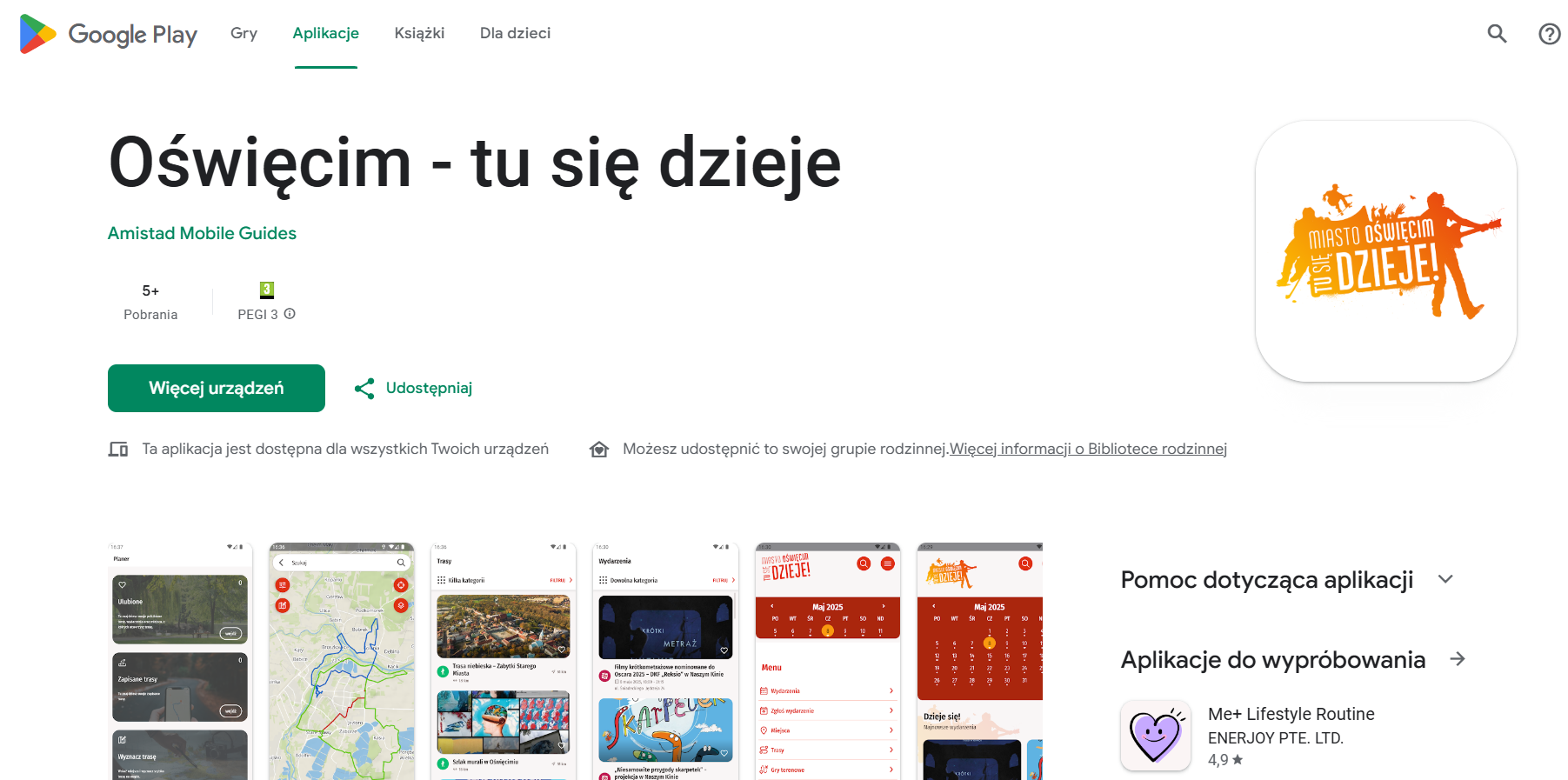The image size is (1568, 780).
Task: Switch to the Książki tab
Action: 419,33
